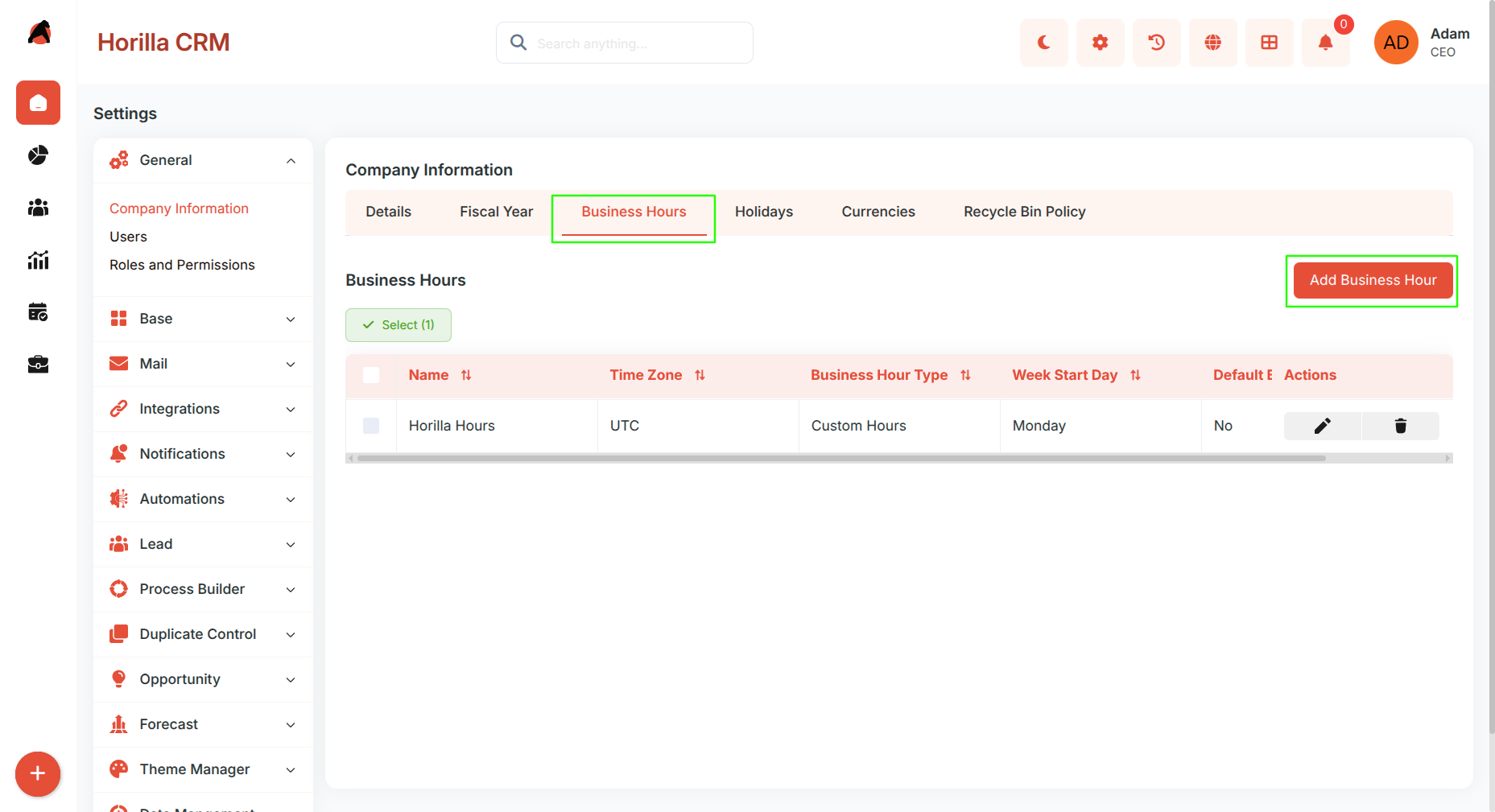The image size is (1495, 812).
Task: Open people group sidebar icon
Action: (38, 208)
